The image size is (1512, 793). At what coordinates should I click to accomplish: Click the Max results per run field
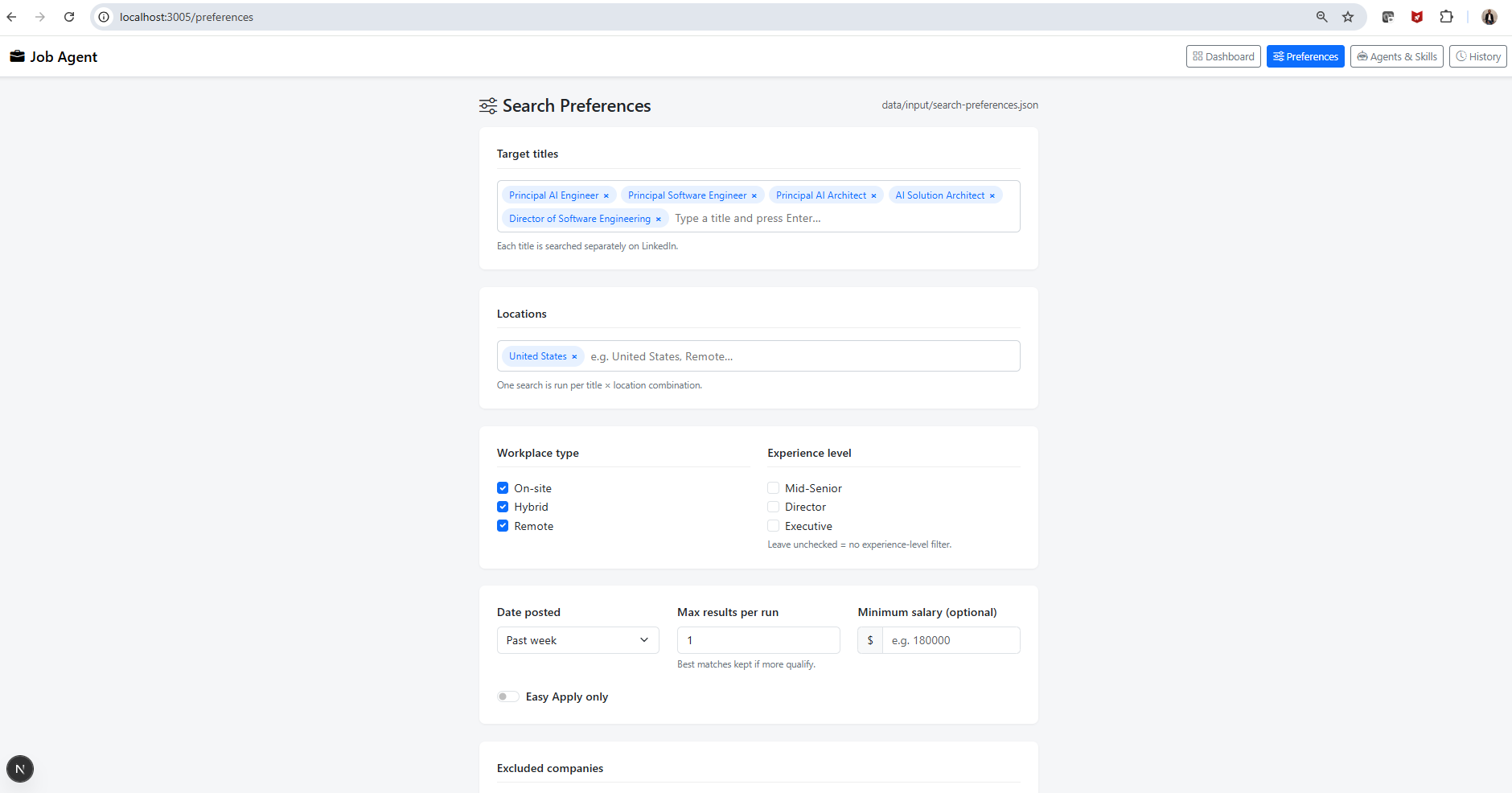(758, 640)
